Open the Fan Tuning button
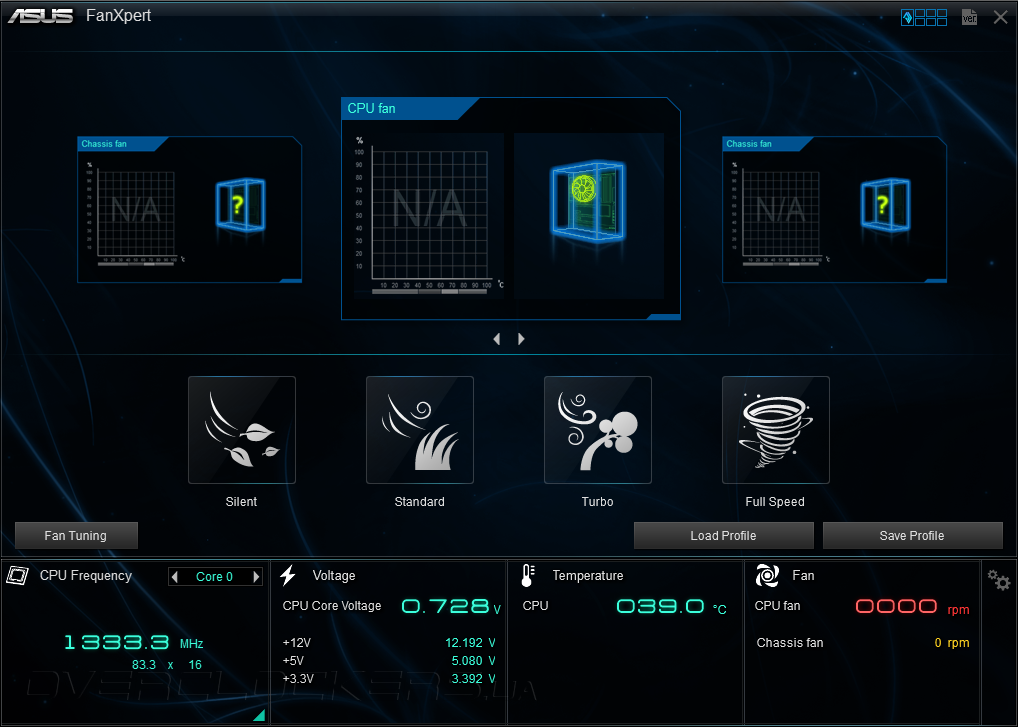 76,536
